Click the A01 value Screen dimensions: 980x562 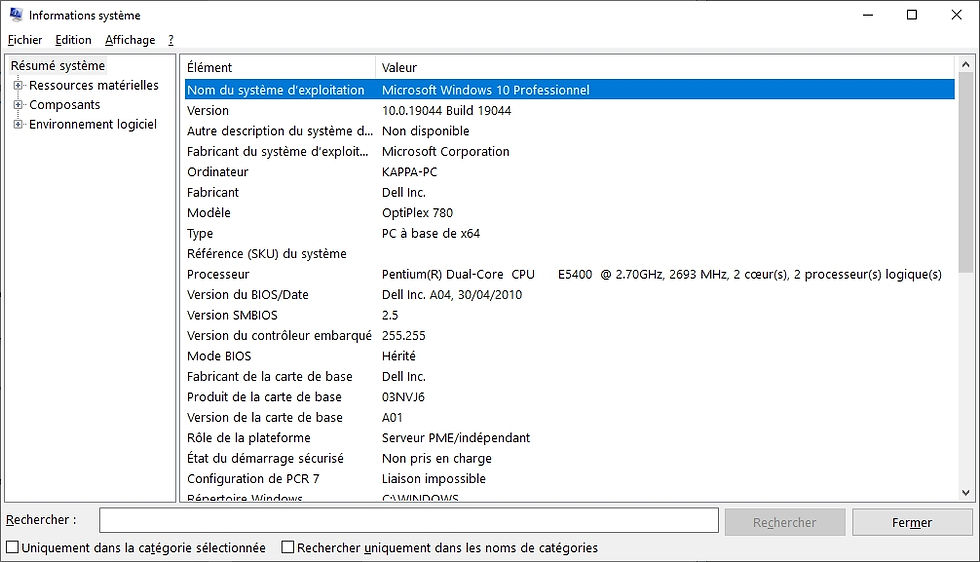point(392,418)
